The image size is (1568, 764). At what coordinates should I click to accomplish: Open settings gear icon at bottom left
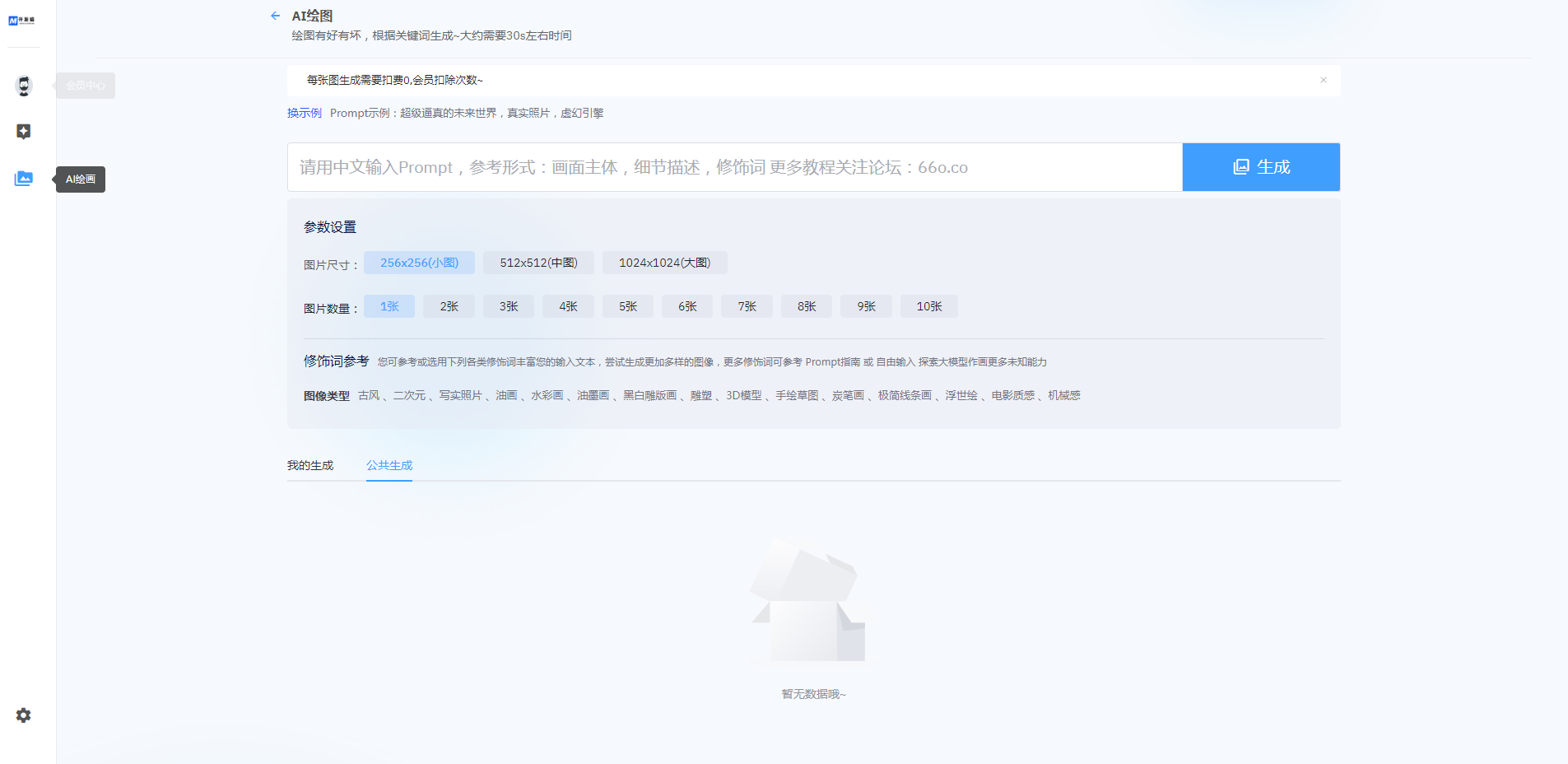pos(24,715)
